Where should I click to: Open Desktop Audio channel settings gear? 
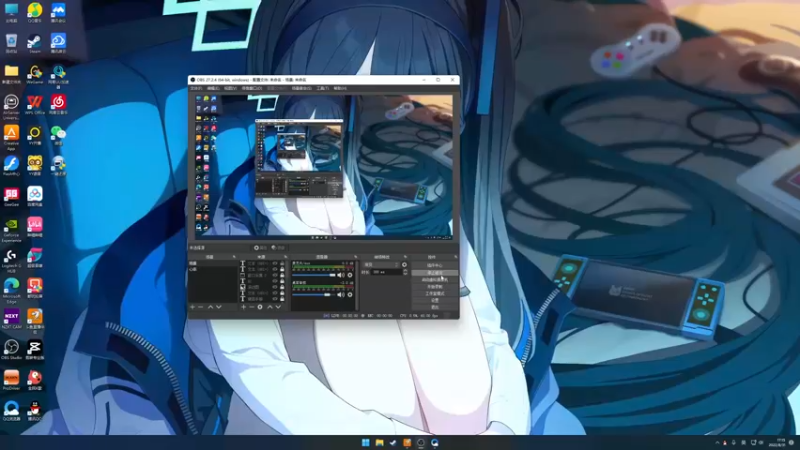[350, 294]
